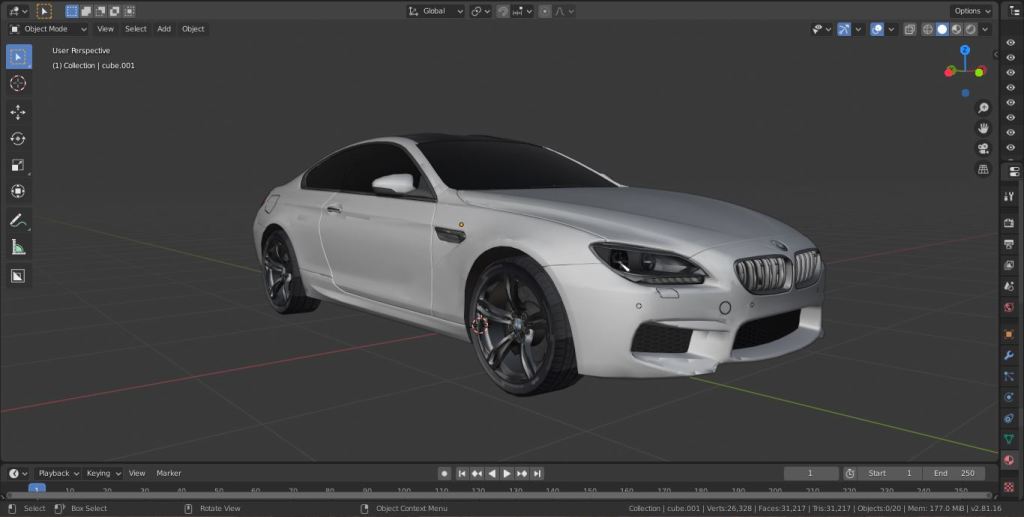Click the camera view icon
Image resolution: width=1024 pixels, height=517 pixels.
click(x=983, y=149)
